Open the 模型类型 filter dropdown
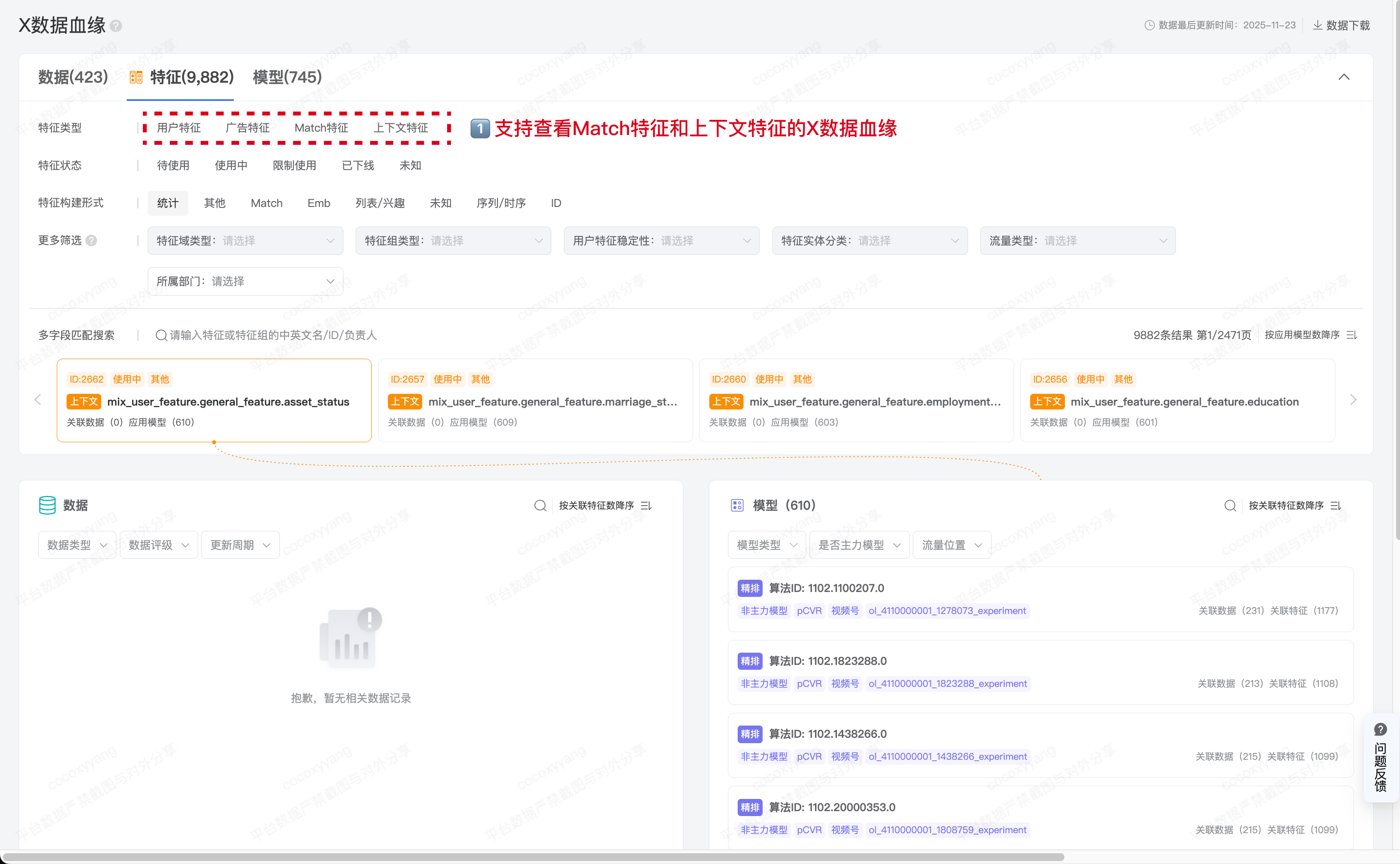This screenshot has width=1400, height=864. 766,545
